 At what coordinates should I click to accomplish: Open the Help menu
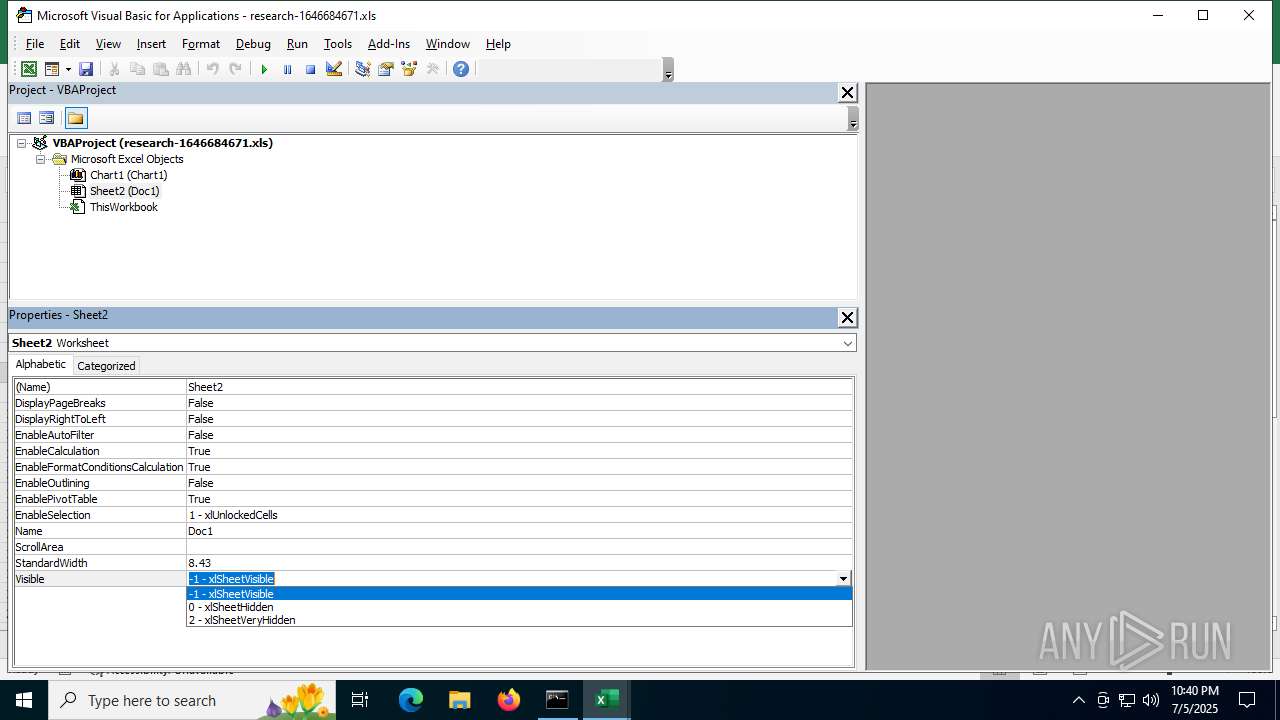pos(498,44)
